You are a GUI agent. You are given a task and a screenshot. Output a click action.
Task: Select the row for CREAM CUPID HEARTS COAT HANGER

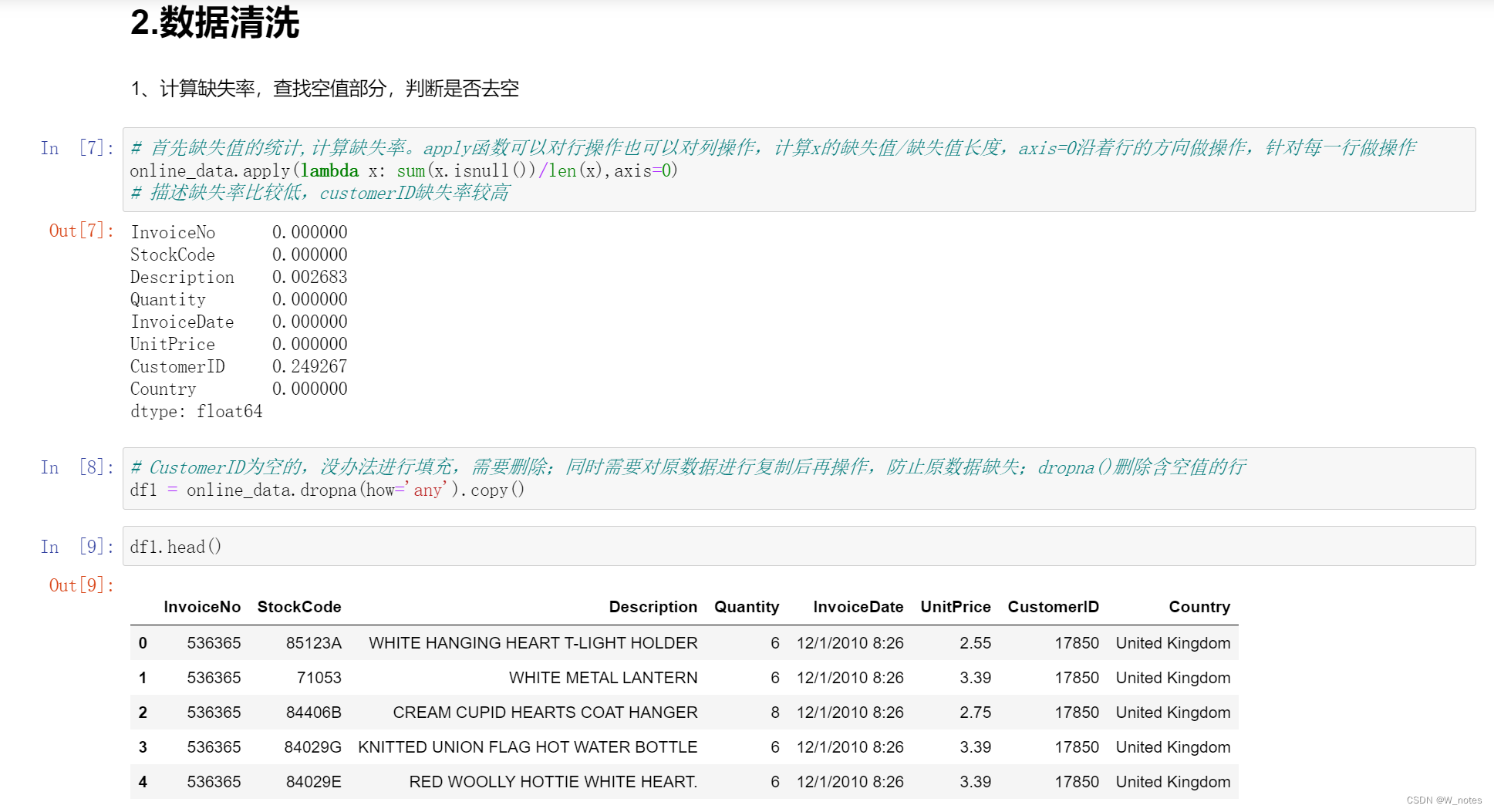point(617,712)
